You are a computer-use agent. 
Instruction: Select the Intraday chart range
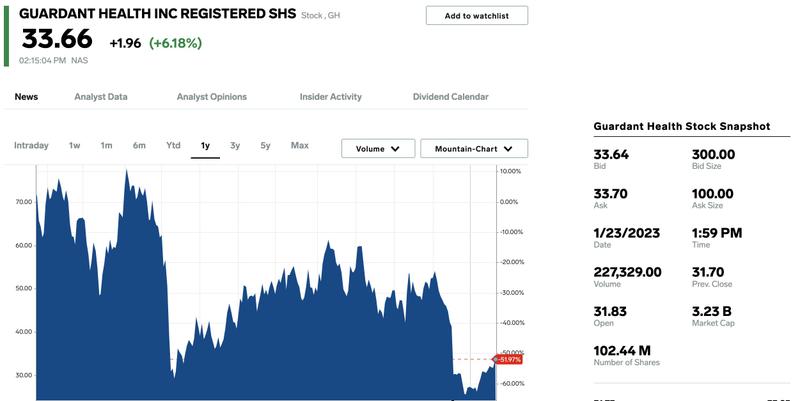pos(31,145)
